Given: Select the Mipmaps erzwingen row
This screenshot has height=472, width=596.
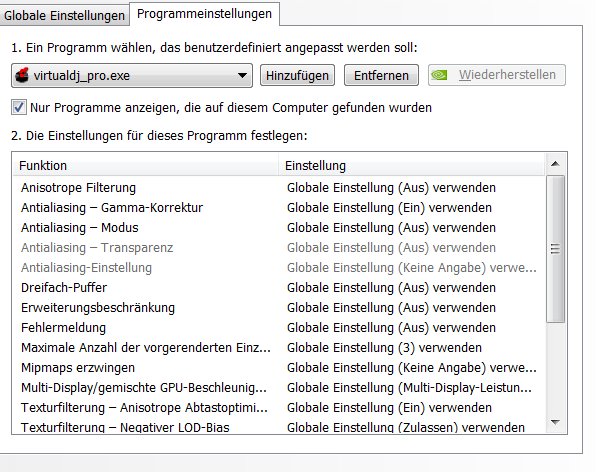Looking at the screenshot, I should (279, 367).
